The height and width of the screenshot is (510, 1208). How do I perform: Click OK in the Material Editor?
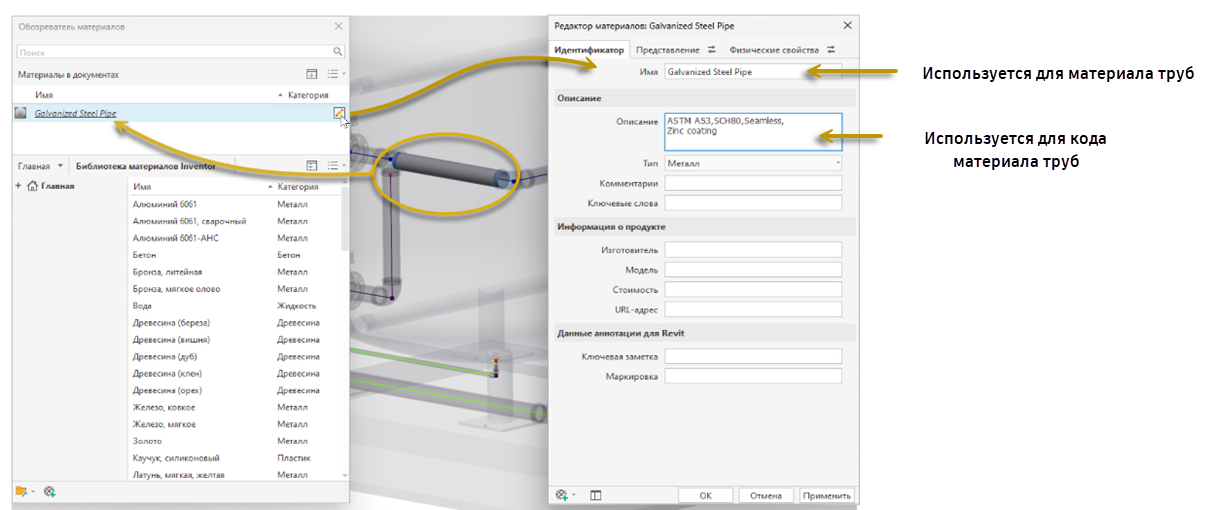(x=705, y=495)
